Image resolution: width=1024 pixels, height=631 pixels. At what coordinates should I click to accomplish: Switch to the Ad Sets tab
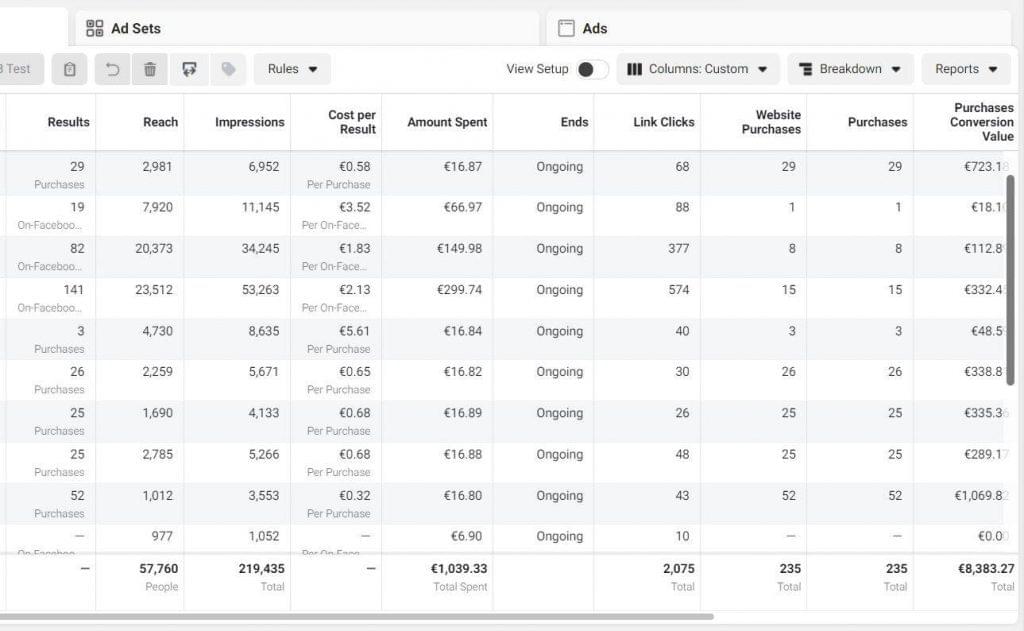[135, 28]
